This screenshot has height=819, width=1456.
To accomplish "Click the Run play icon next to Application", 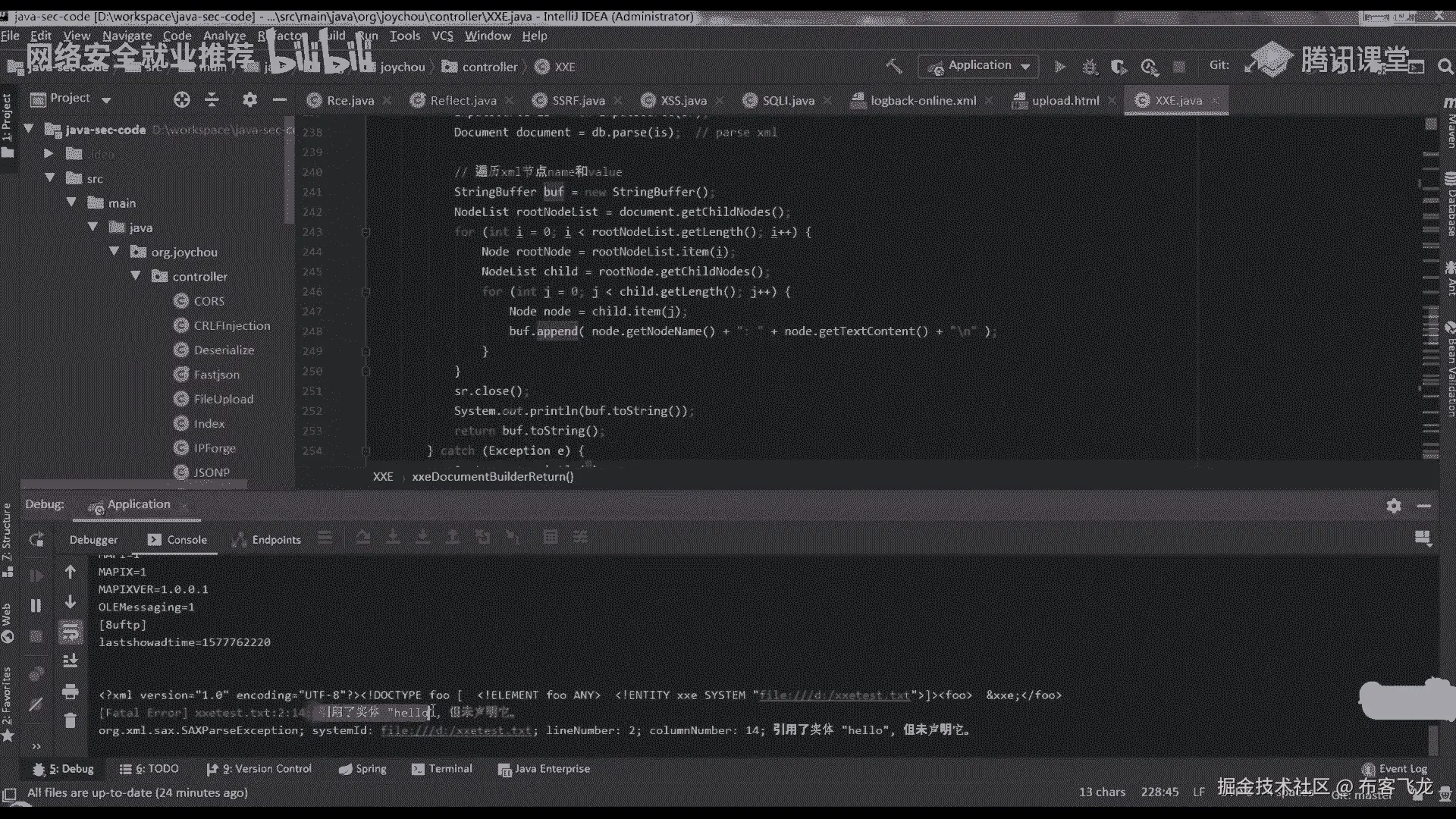I will pos(1060,67).
